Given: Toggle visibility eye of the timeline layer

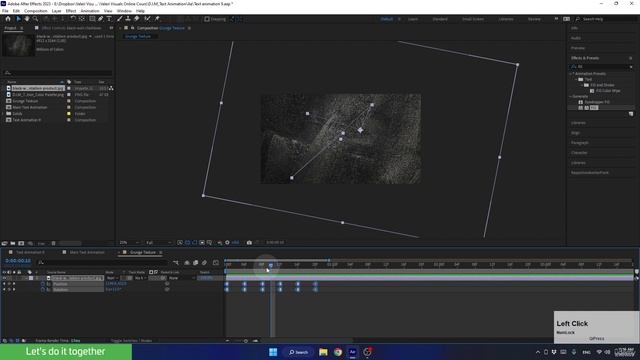Looking at the screenshot, I should click(x=4, y=278).
